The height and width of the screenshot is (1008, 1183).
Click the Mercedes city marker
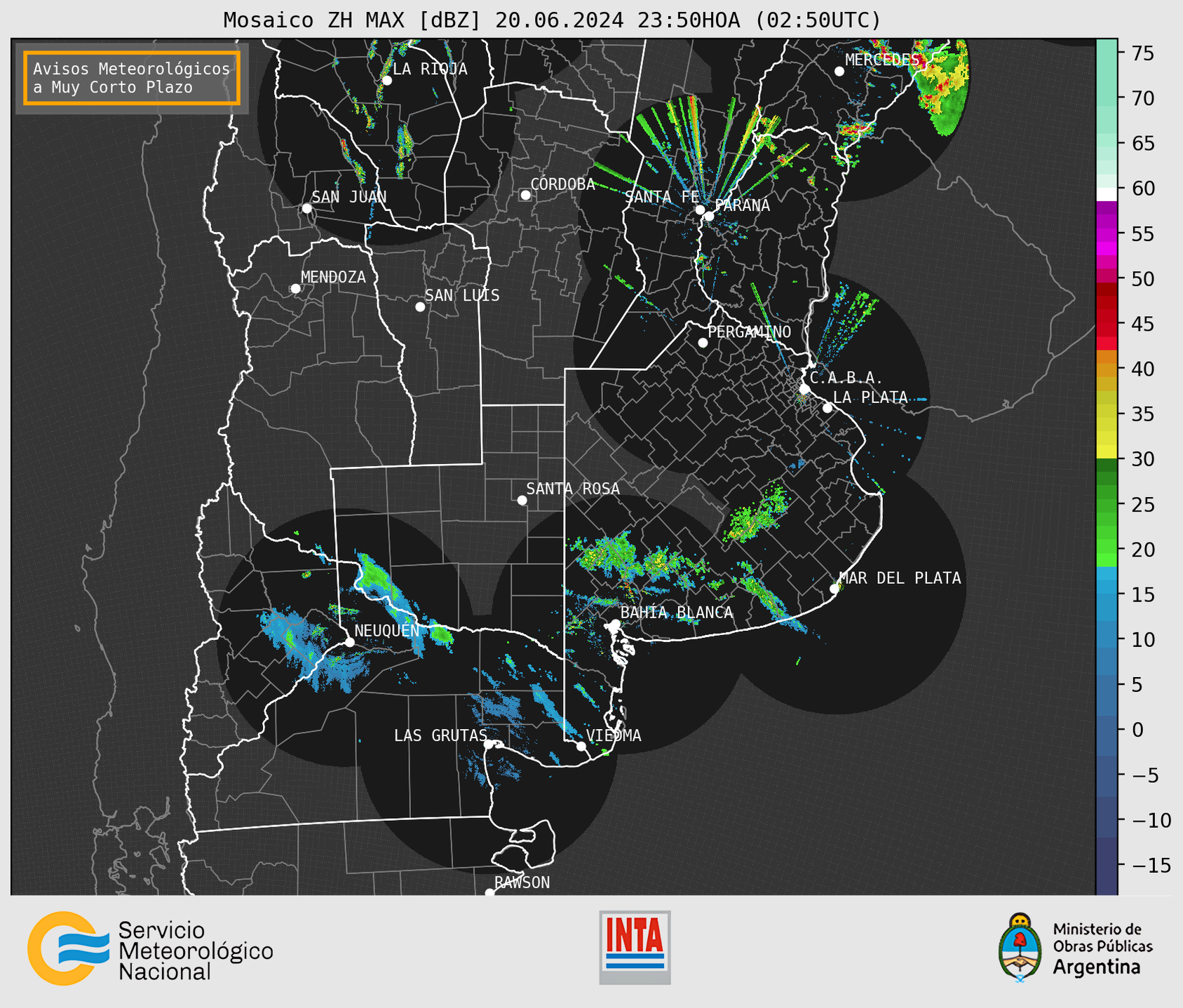pos(839,71)
